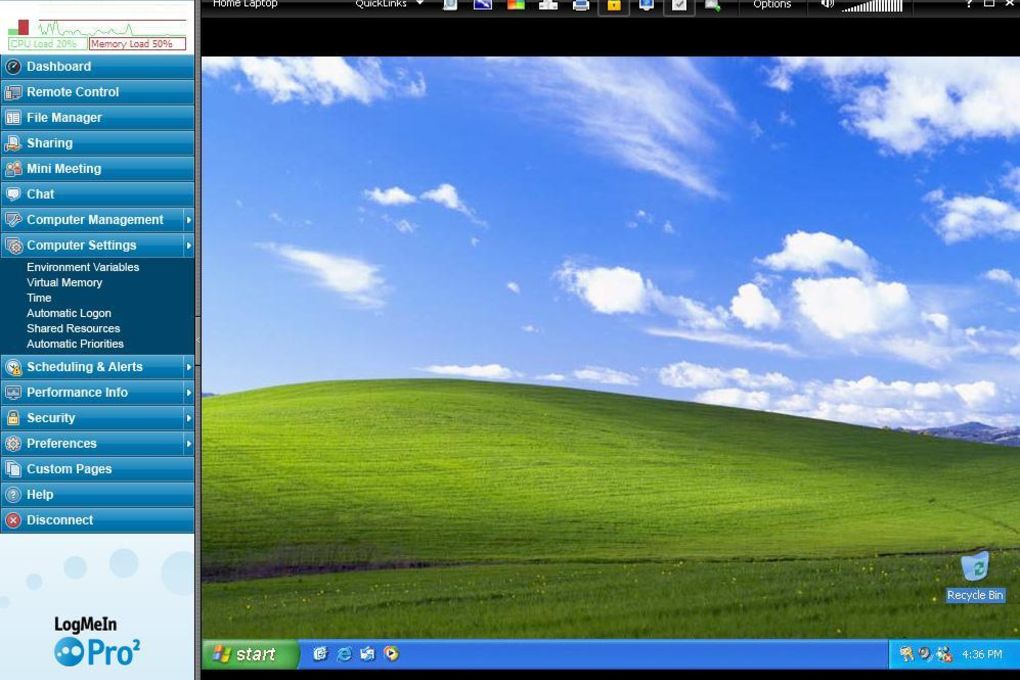Open Custom Pages
1020x680 pixels.
[98, 469]
